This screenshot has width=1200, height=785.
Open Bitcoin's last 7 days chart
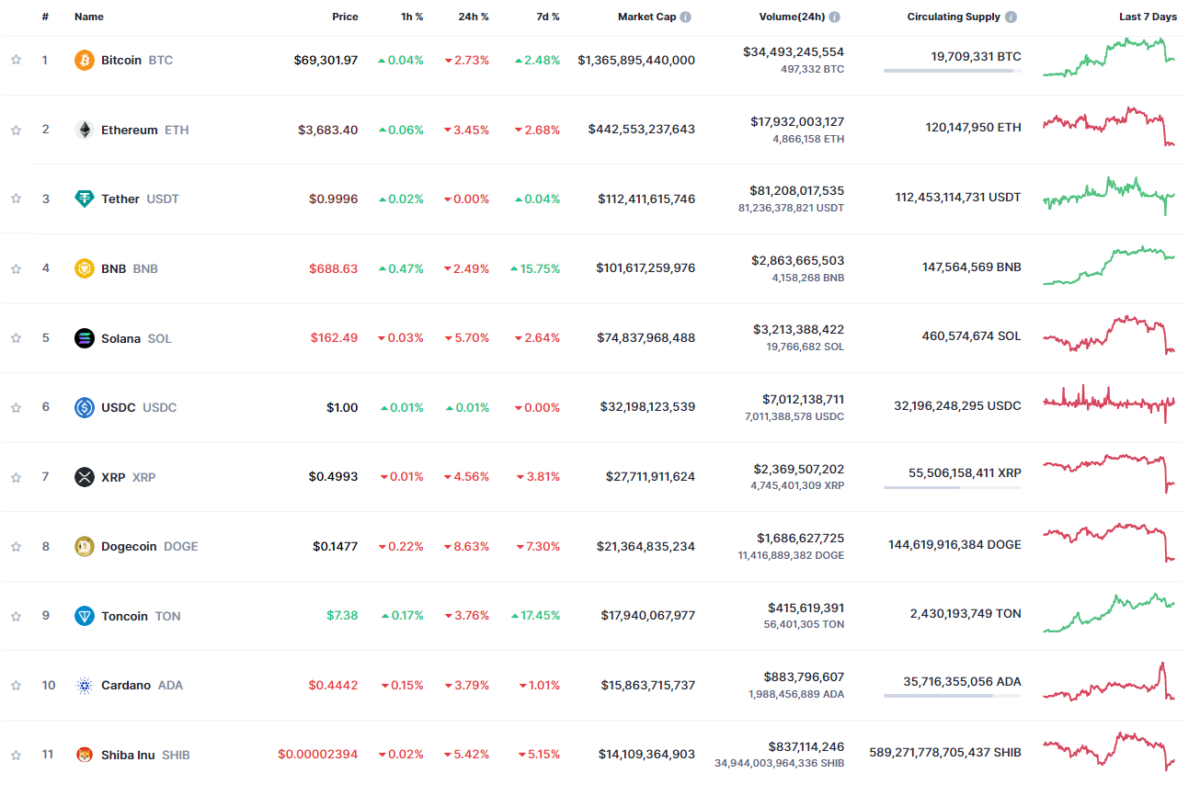click(x=1109, y=57)
